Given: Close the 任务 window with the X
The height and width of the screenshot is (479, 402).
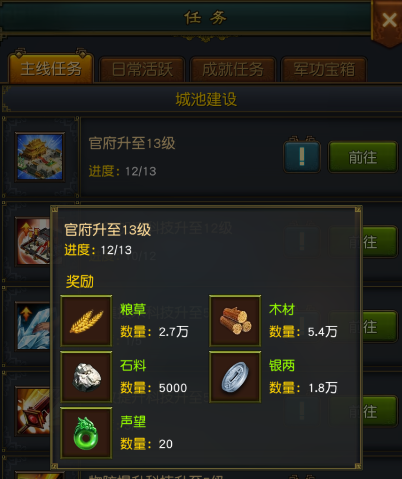Looking at the screenshot, I should click(389, 21).
